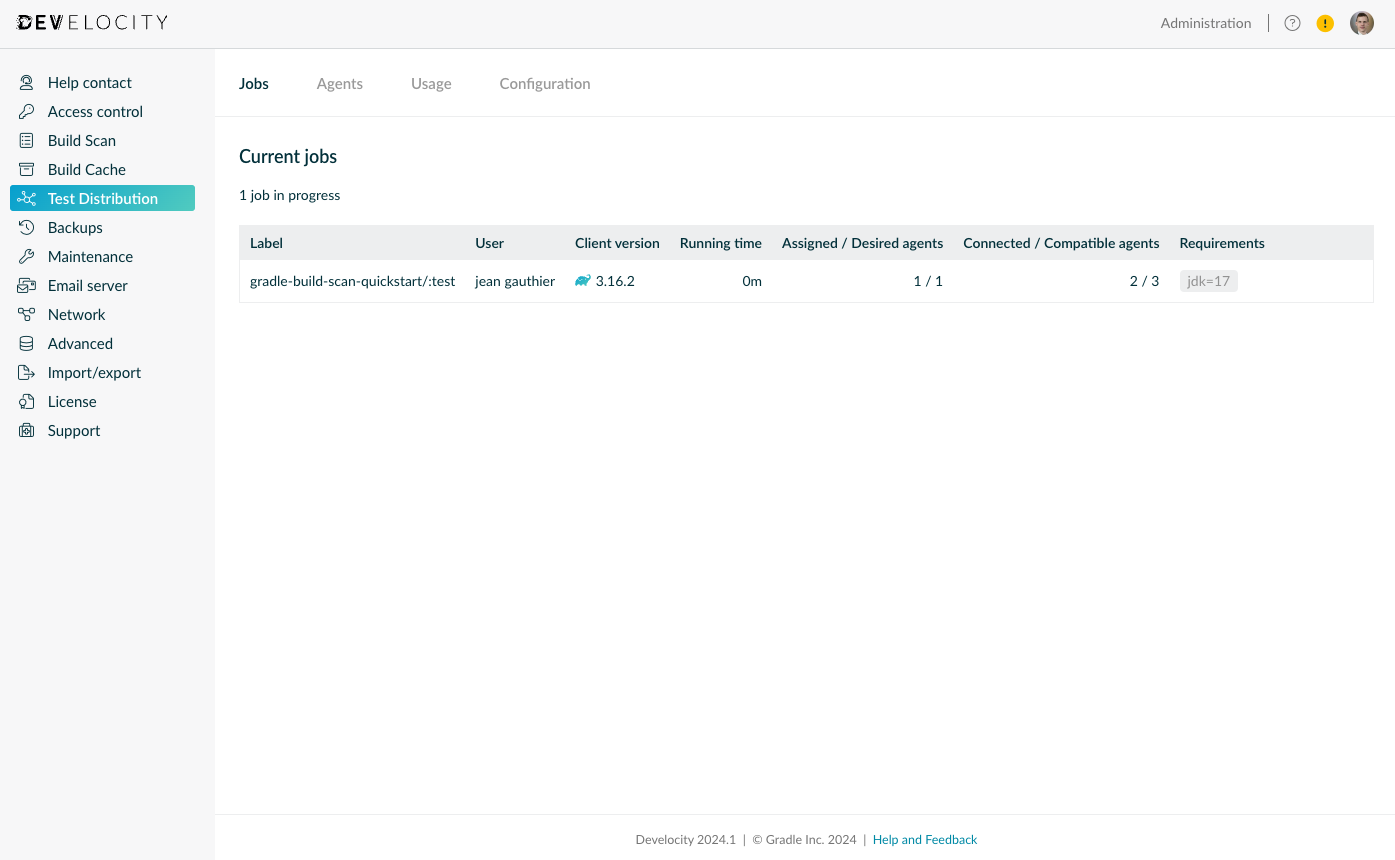
Task: Open Access control via its key icon
Action: [28, 111]
